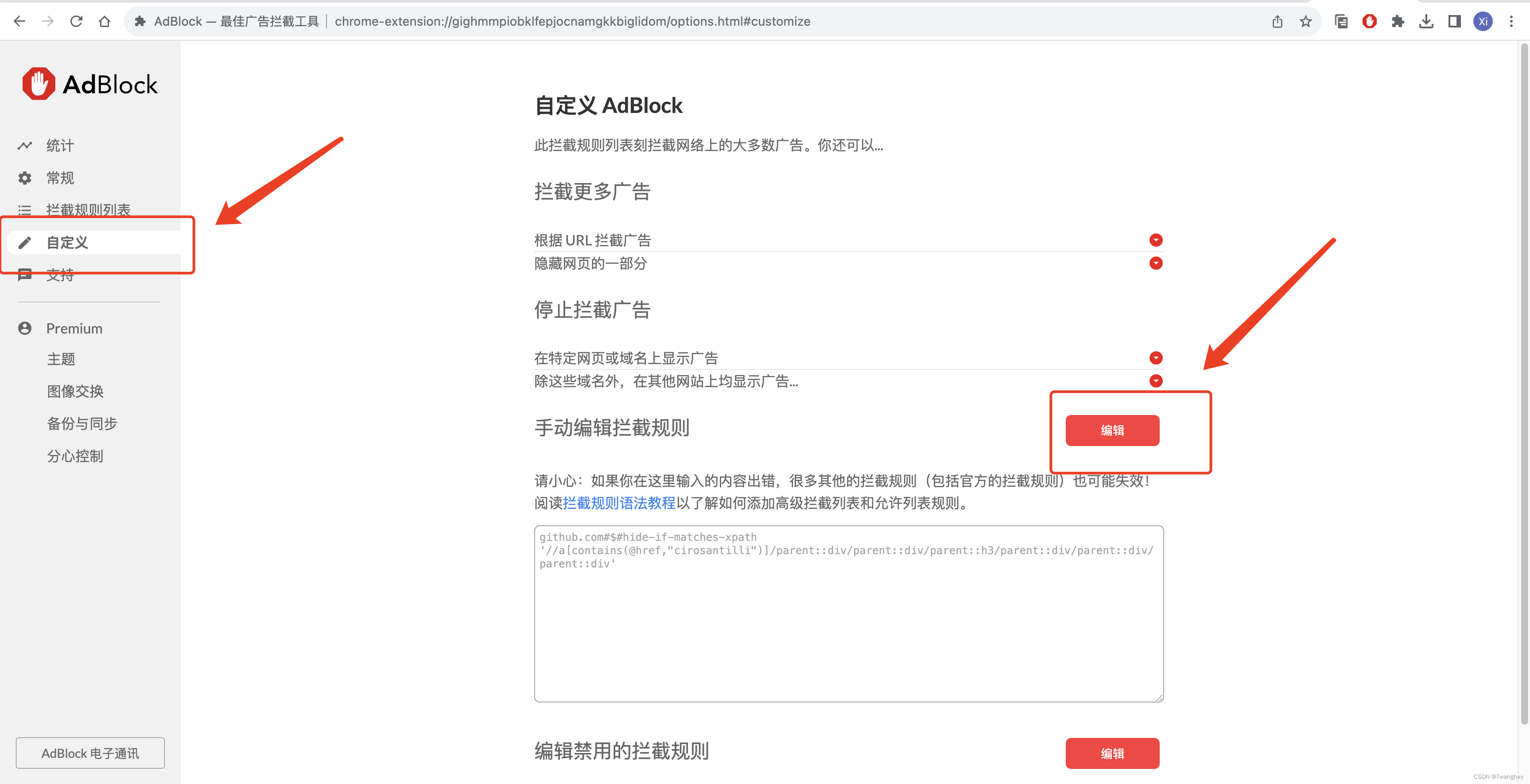Expand '根据 URL 拦截广告' section

pos(1155,240)
